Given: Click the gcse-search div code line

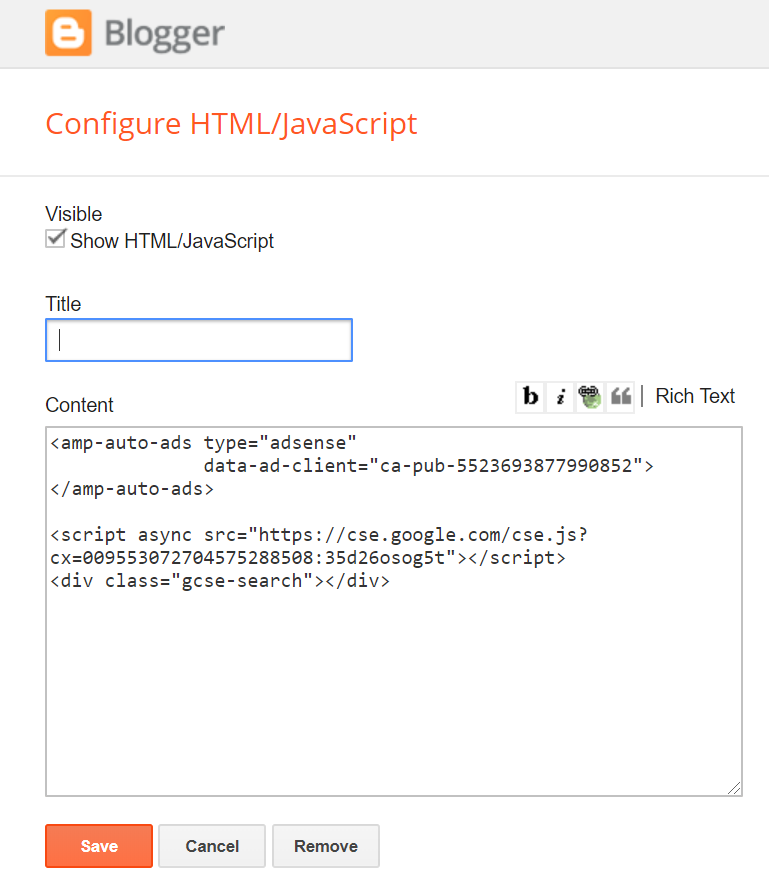Looking at the screenshot, I should 220,581.
